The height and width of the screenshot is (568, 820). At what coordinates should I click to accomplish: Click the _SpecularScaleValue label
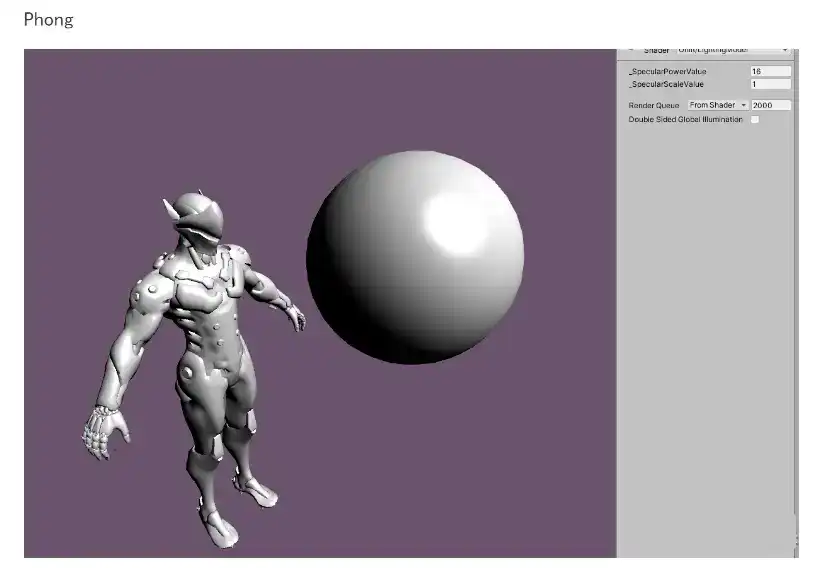coord(666,84)
